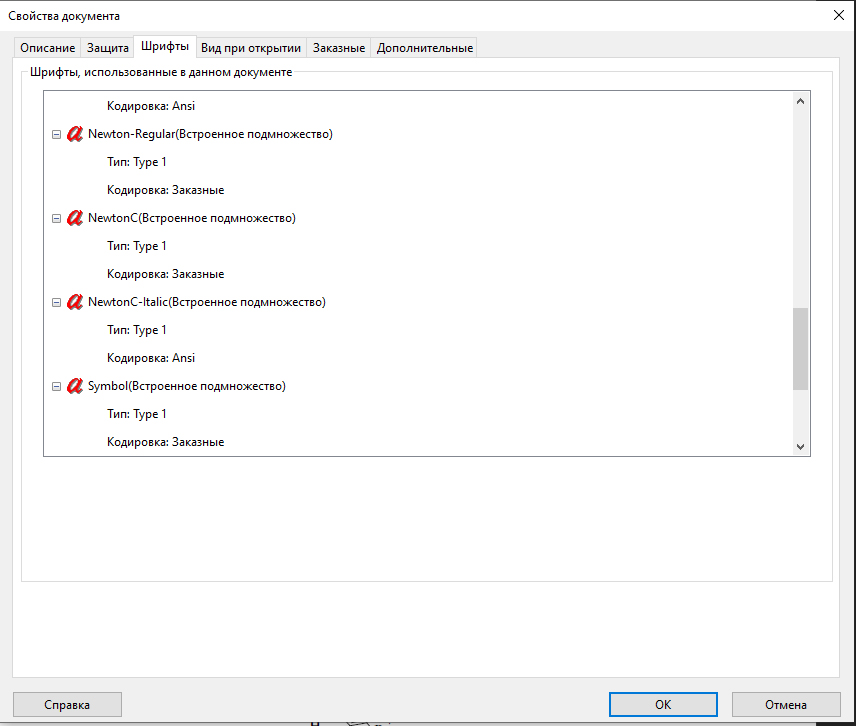Click the Symbol font icon

click(75, 386)
